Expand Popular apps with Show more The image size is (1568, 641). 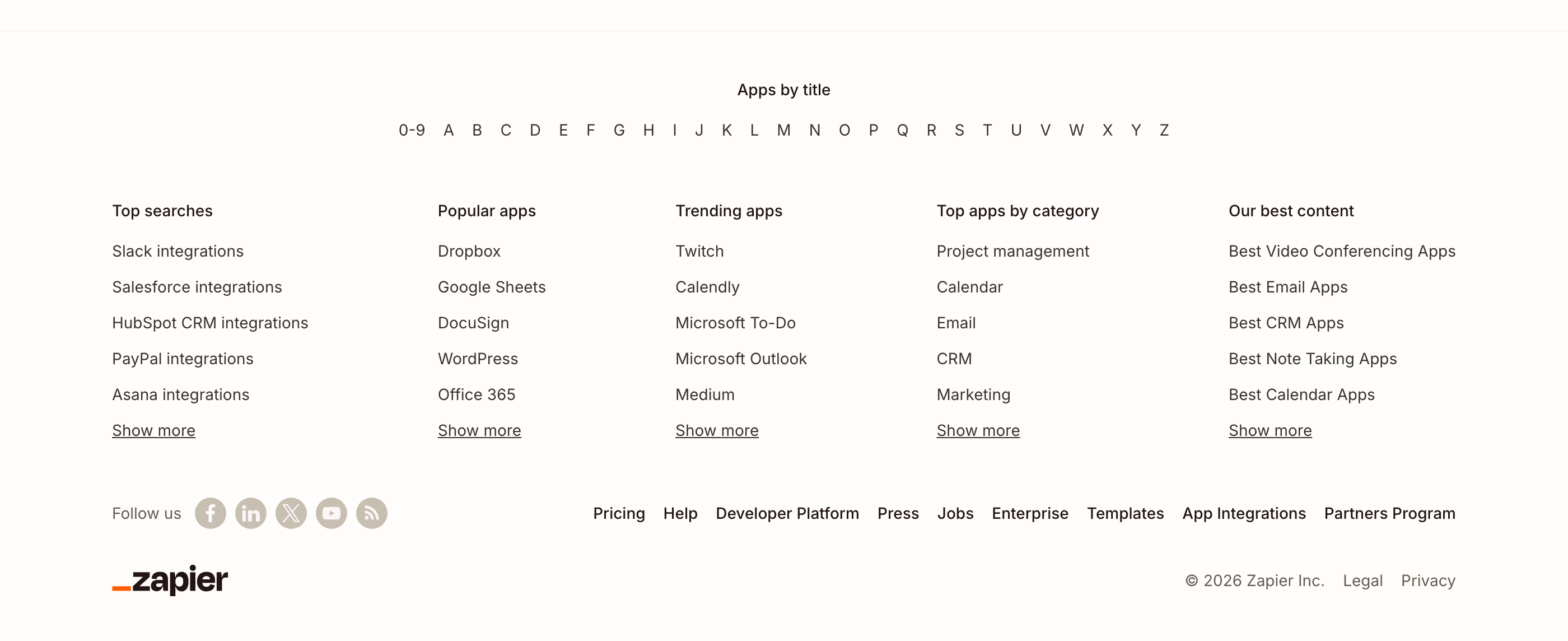pyautogui.click(x=479, y=430)
